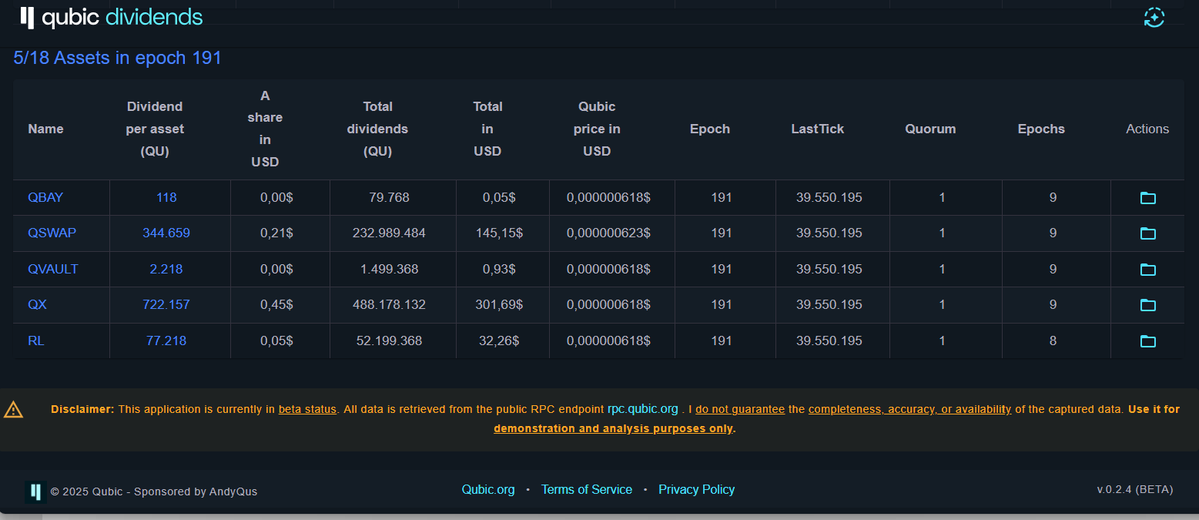Click total dividends value 52.199.368
Viewport: 1199px width, 520px height.
pyautogui.click(x=389, y=340)
